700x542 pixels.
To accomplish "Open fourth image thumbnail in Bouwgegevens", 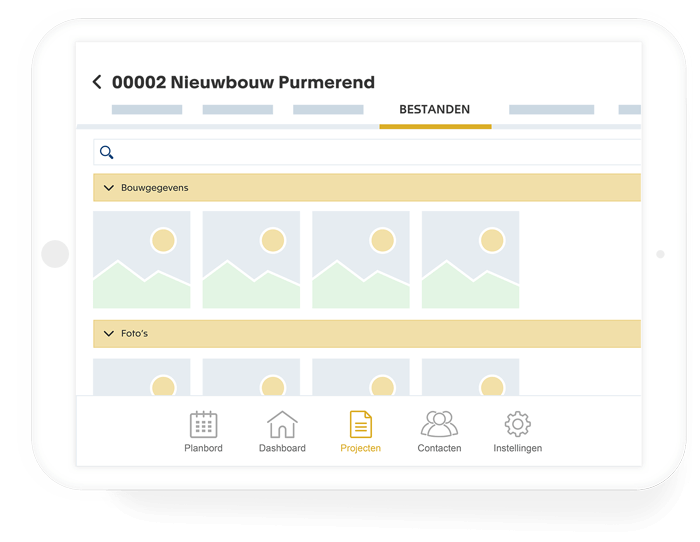I will click(470, 259).
